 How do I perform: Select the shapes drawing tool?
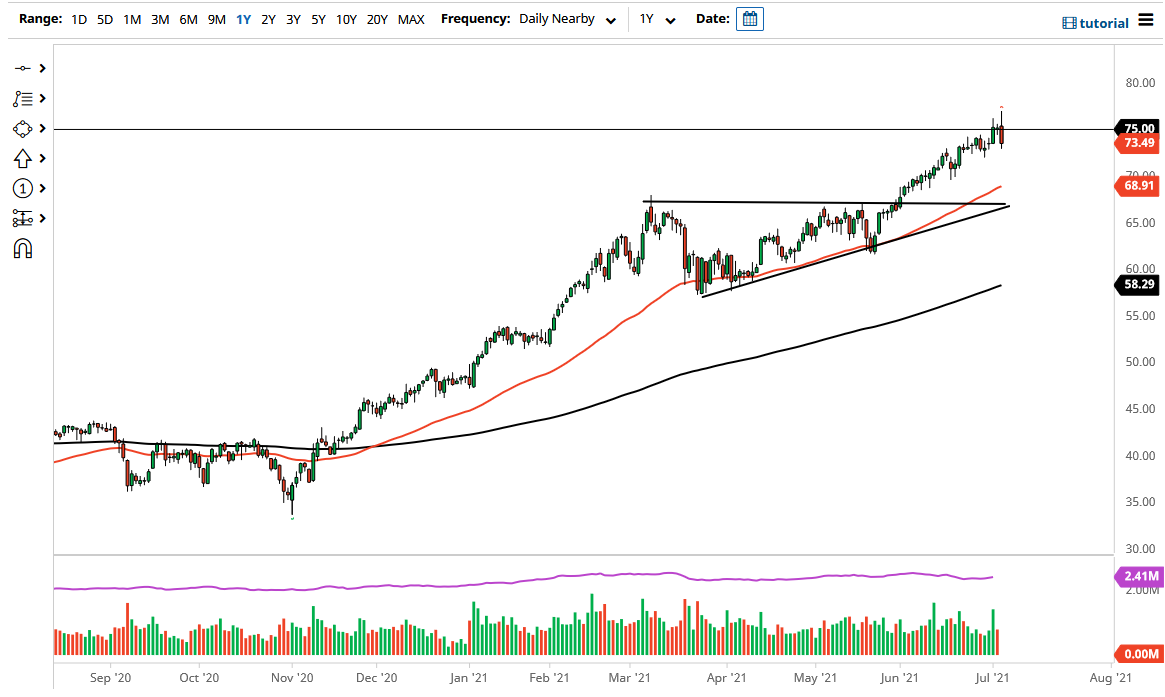[22, 128]
